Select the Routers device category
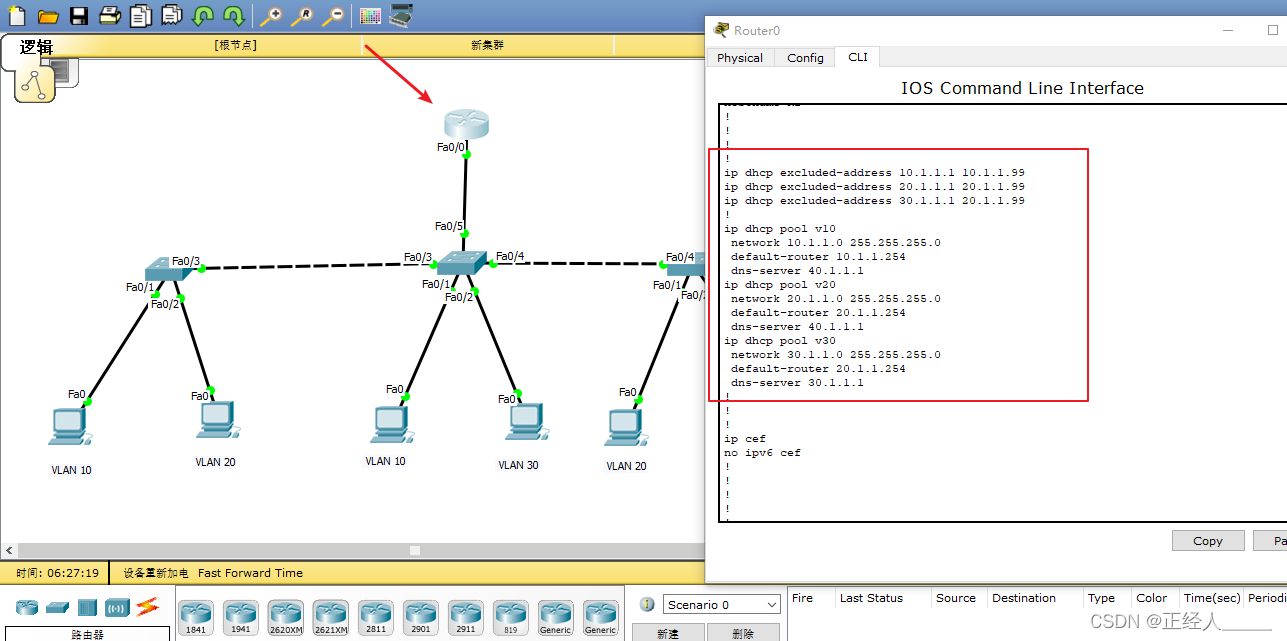The height and width of the screenshot is (641, 1287). tap(27, 607)
